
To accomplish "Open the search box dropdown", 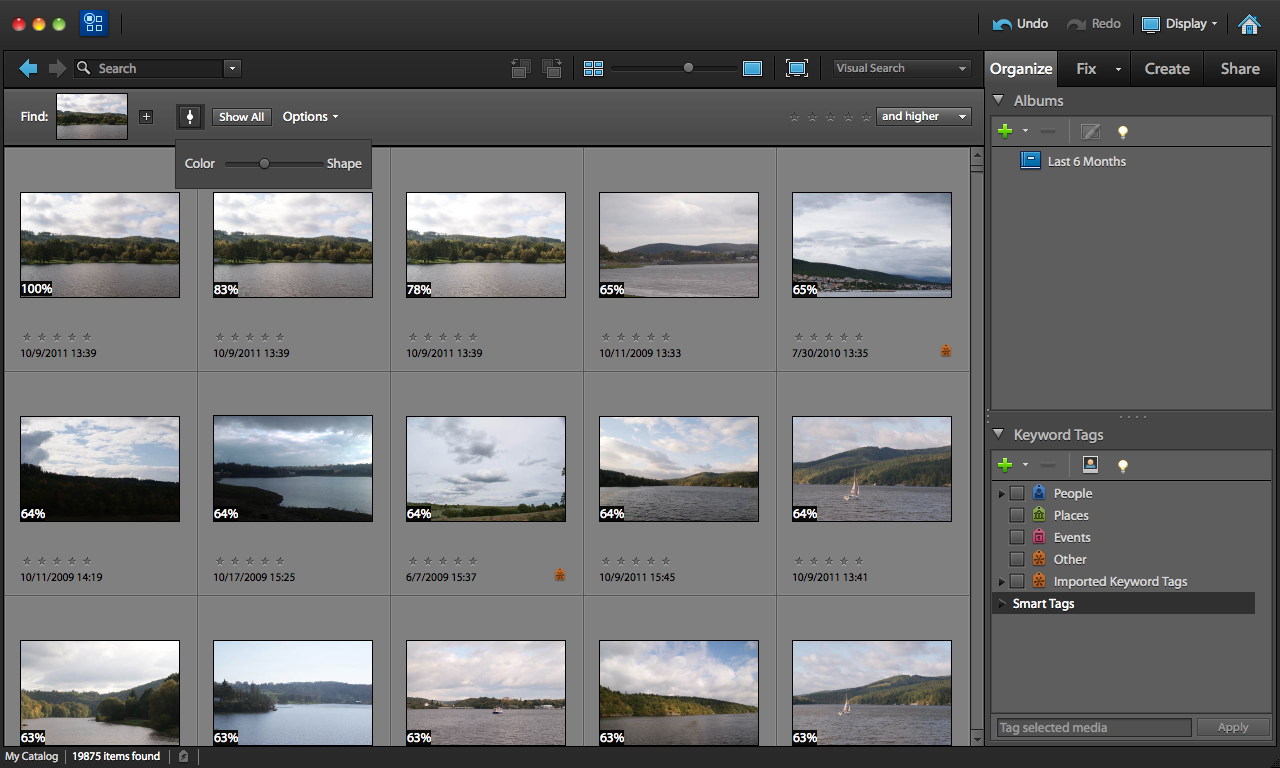I will (x=232, y=68).
